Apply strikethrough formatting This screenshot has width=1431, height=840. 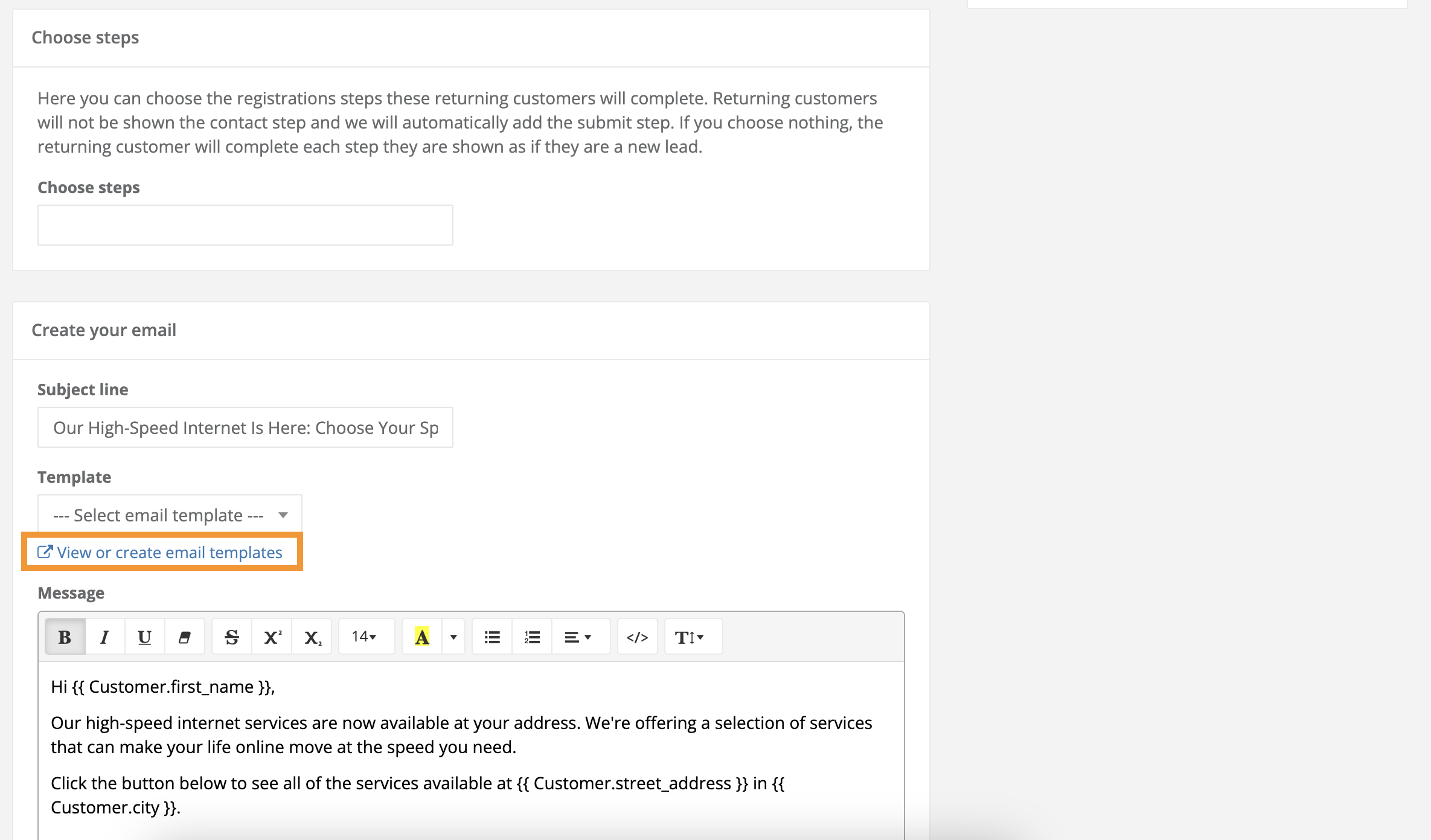click(231, 636)
